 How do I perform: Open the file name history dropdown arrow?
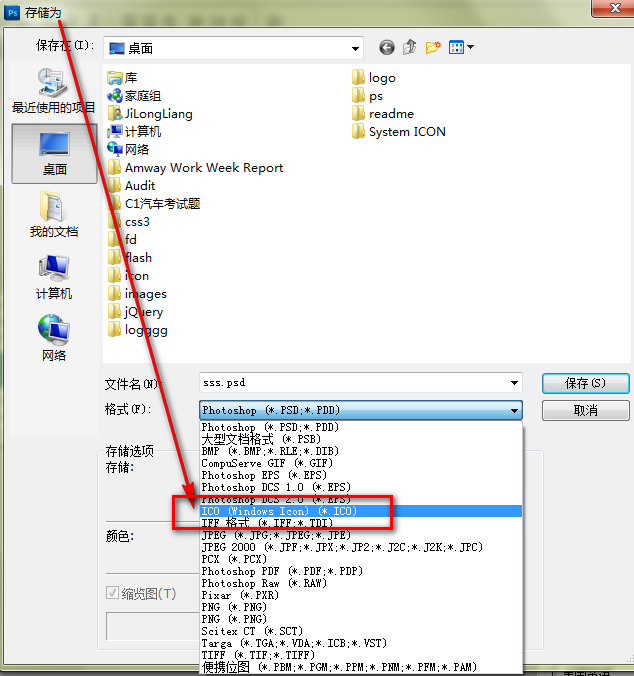(x=514, y=383)
